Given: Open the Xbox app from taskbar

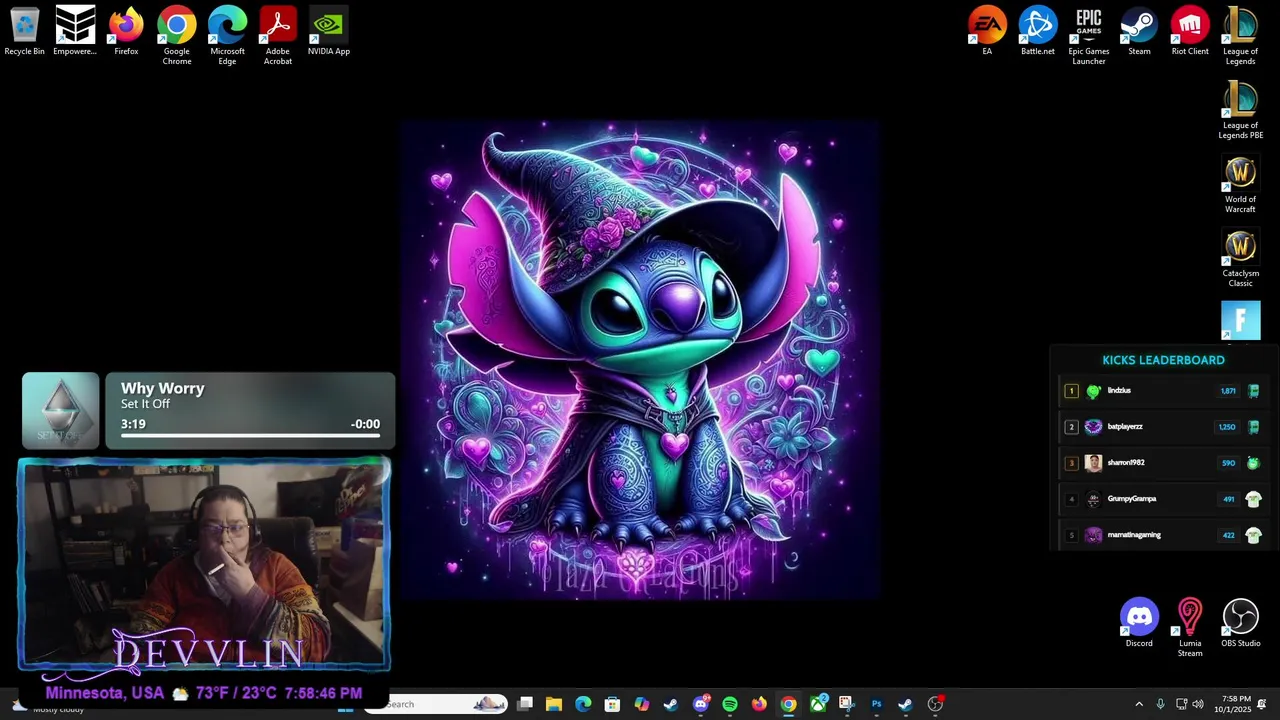Looking at the screenshot, I should (x=818, y=704).
